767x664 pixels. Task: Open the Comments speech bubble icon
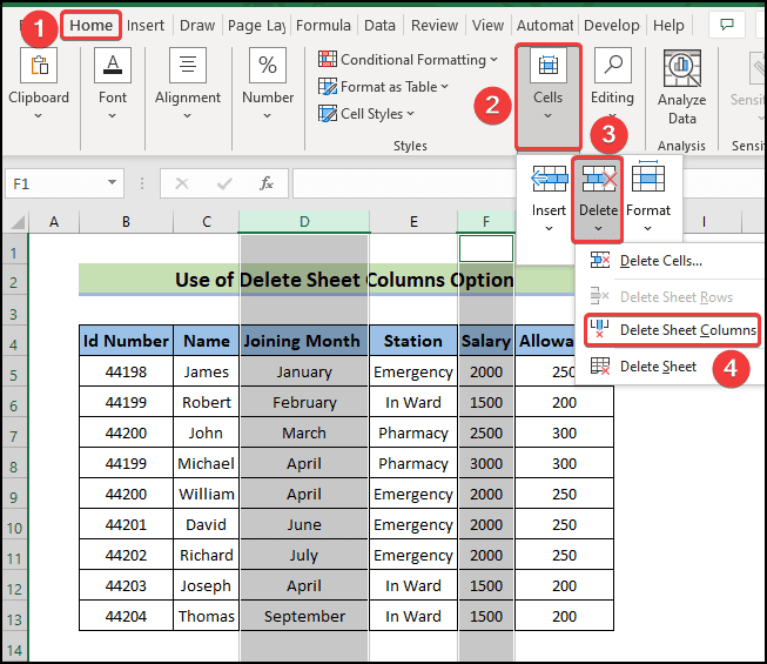(x=727, y=24)
